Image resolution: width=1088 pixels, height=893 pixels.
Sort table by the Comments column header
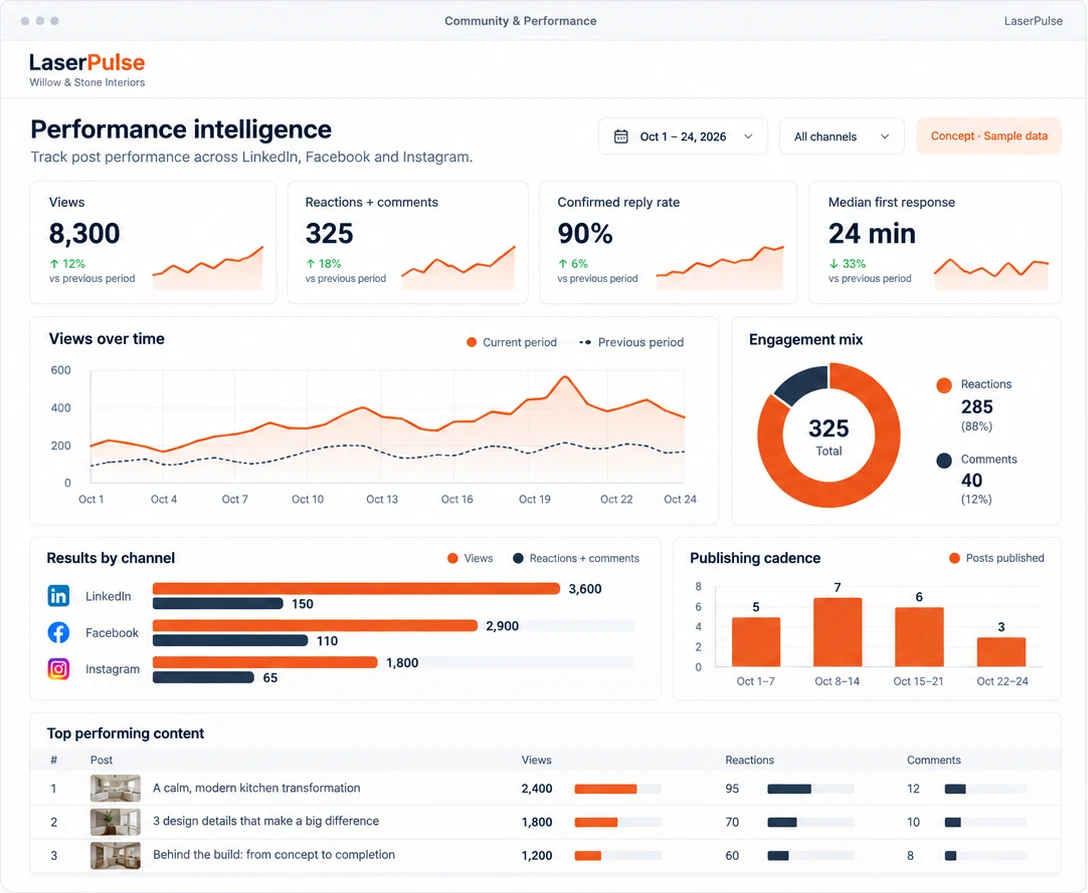933,760
